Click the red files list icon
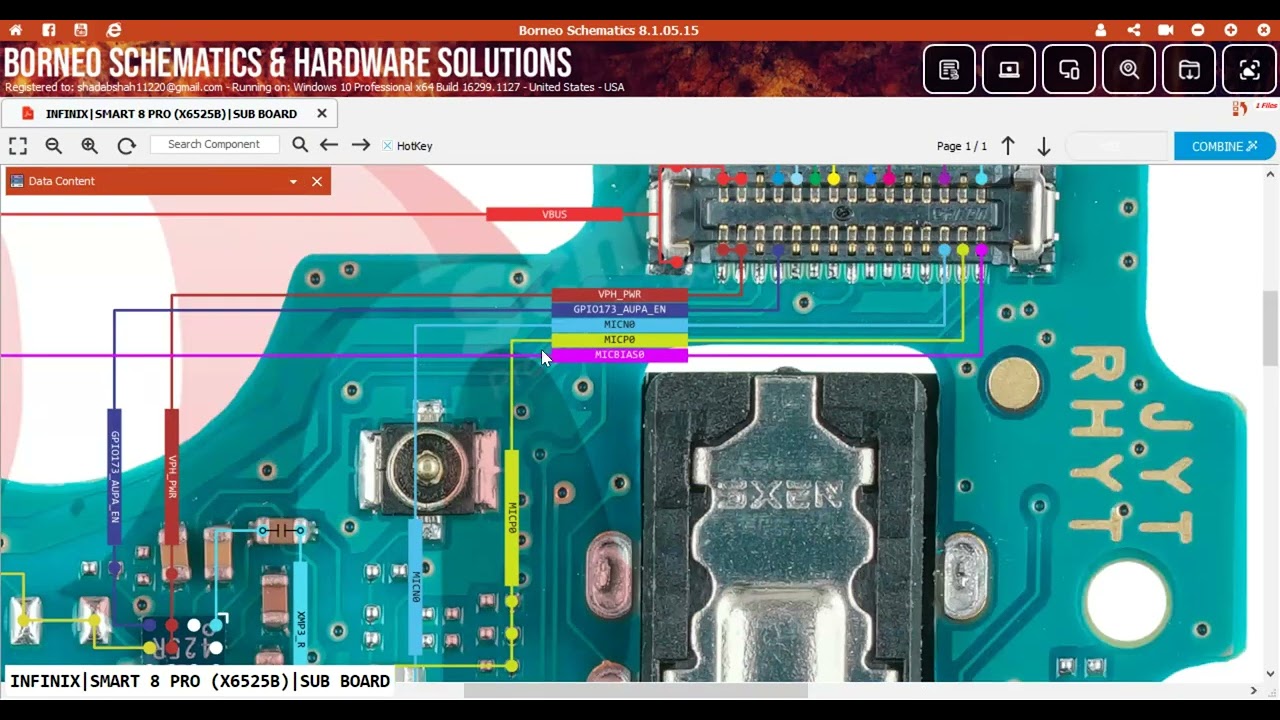The image size is (1280, 720). pyautogui.click(x=1240, y=108)
